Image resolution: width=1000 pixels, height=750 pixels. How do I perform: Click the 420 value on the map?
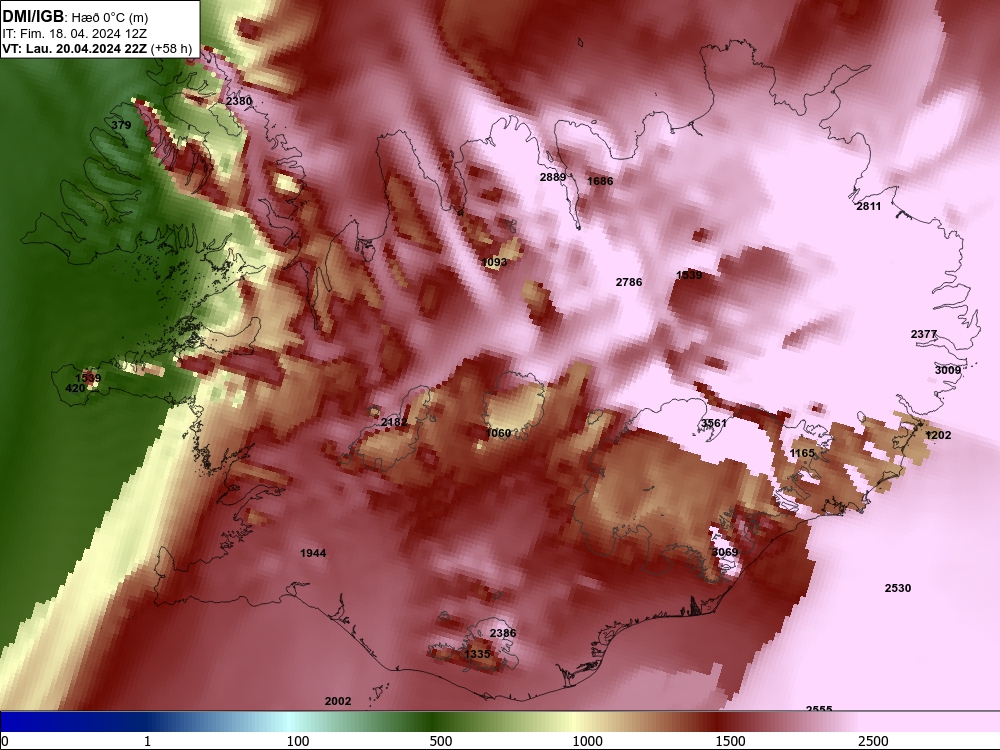click(75, 388)
